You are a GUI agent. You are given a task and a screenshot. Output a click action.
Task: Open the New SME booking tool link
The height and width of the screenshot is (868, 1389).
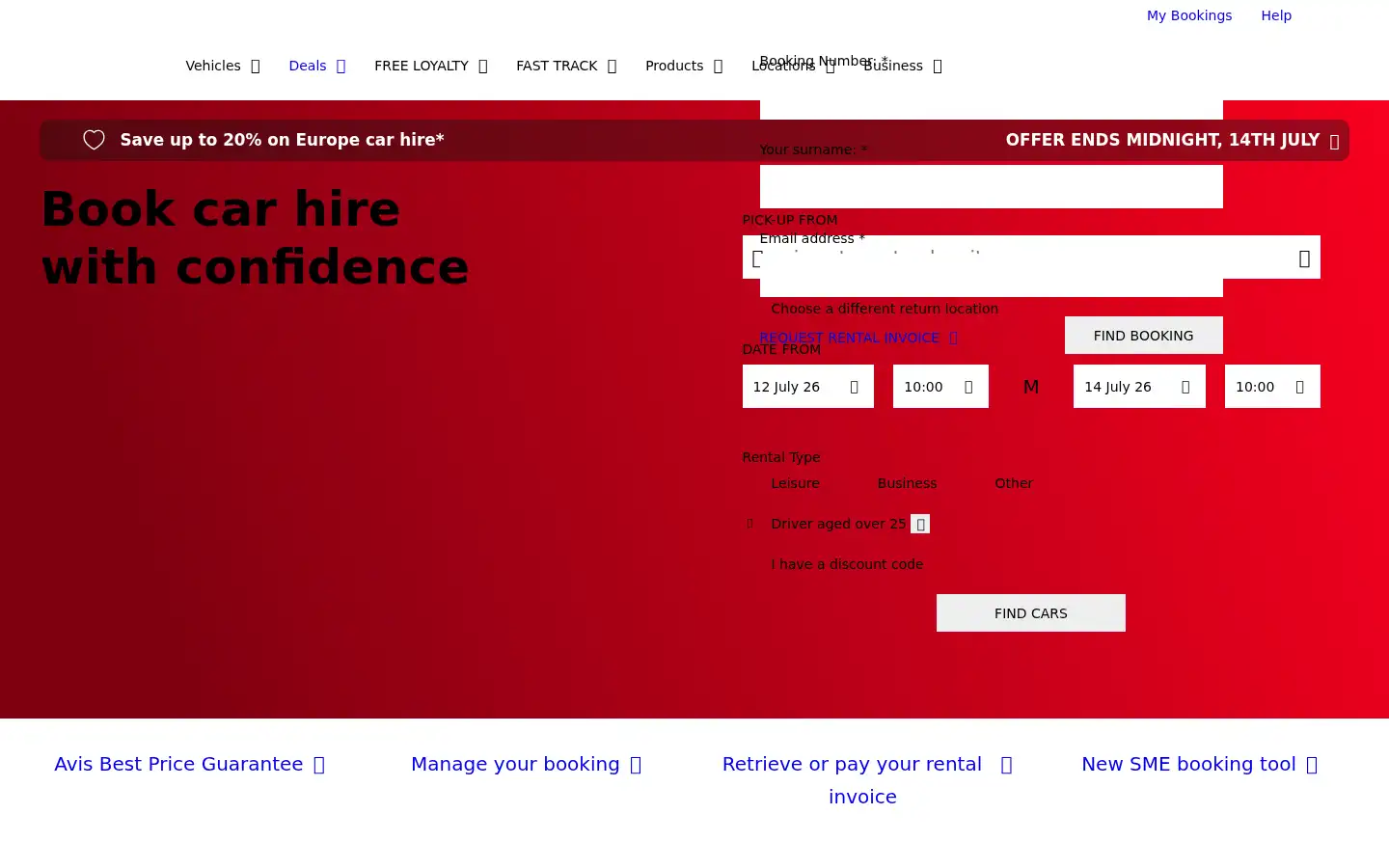point(1200,764)
